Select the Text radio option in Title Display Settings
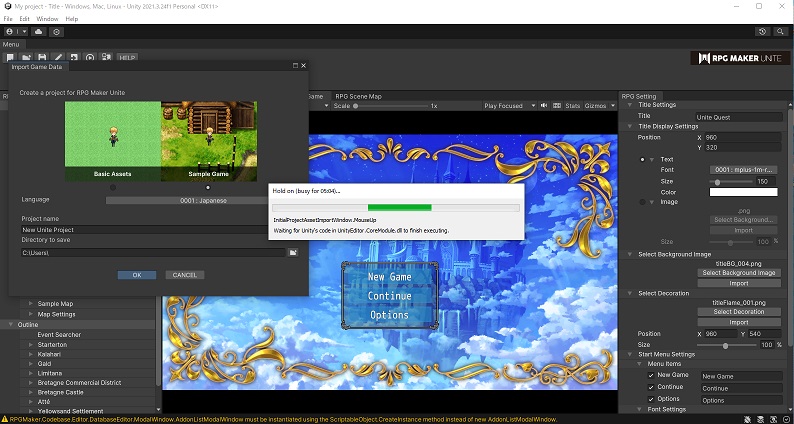This screenshot has width=794, height=424. (643, 160)
